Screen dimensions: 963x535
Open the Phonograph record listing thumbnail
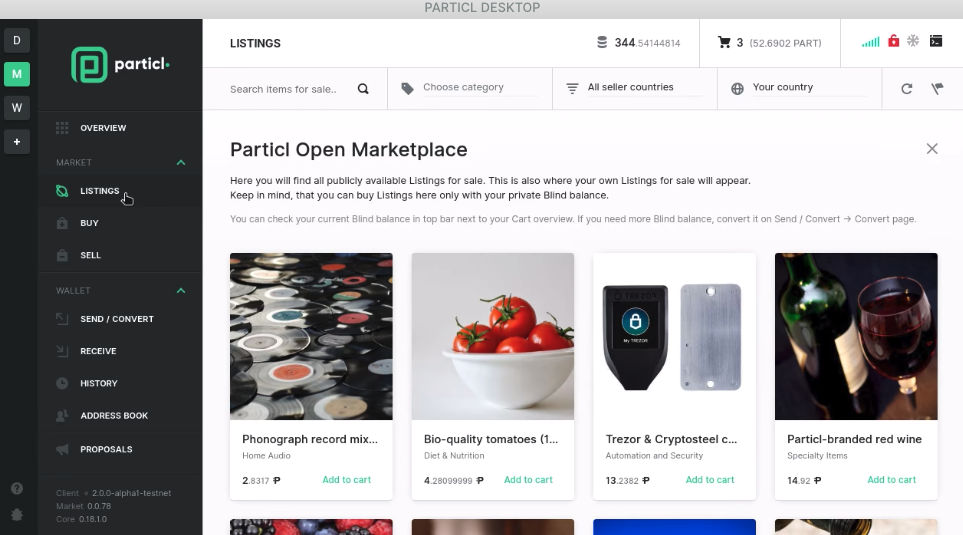pos(311,337)
